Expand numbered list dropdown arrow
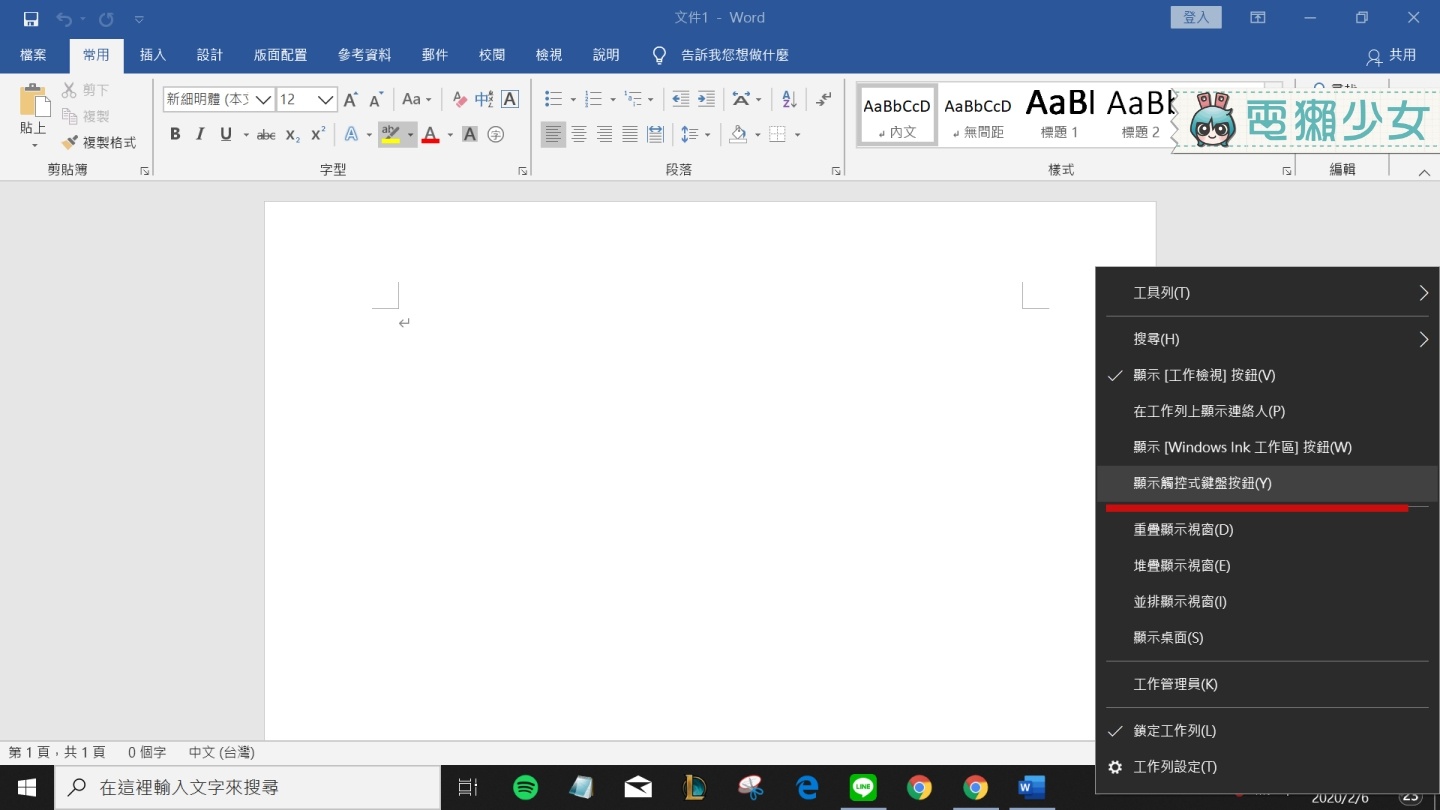 613,99
